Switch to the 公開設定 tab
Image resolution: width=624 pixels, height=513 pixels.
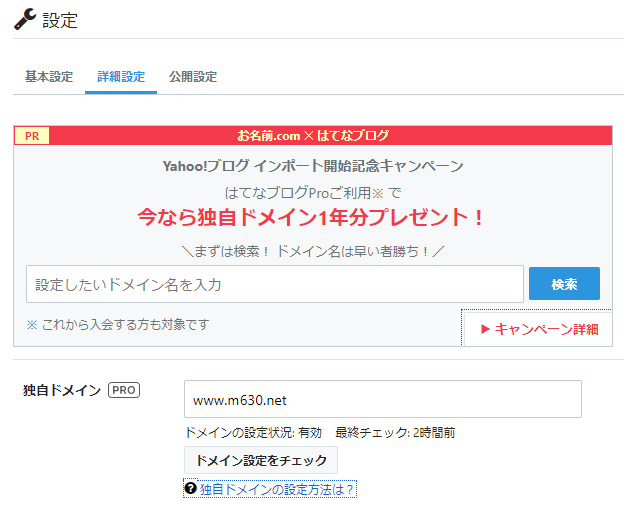tap(193, 76)
